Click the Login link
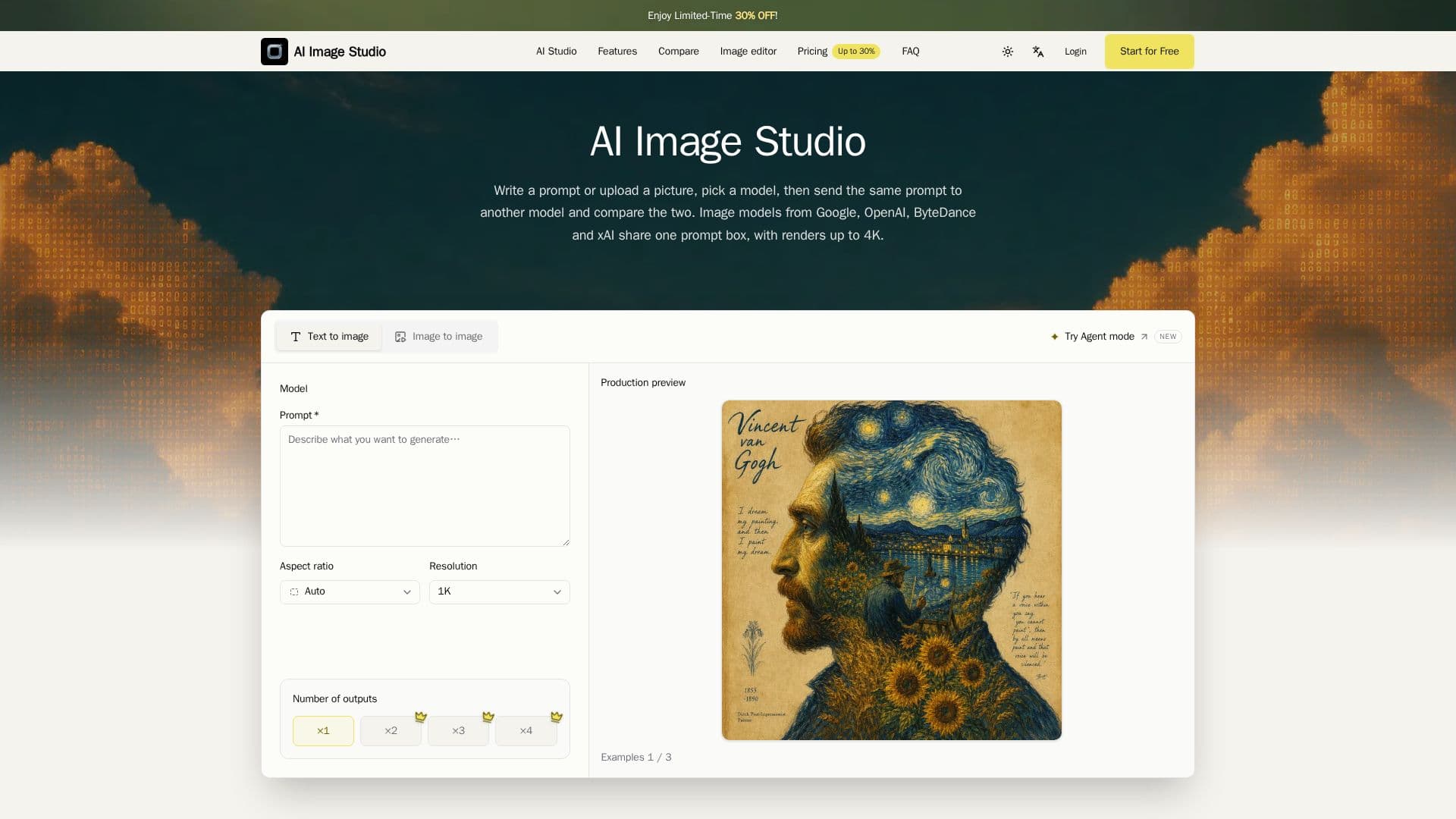Screen dimensions: 1456x819 pyautogui.click(x=1075, y=52)
